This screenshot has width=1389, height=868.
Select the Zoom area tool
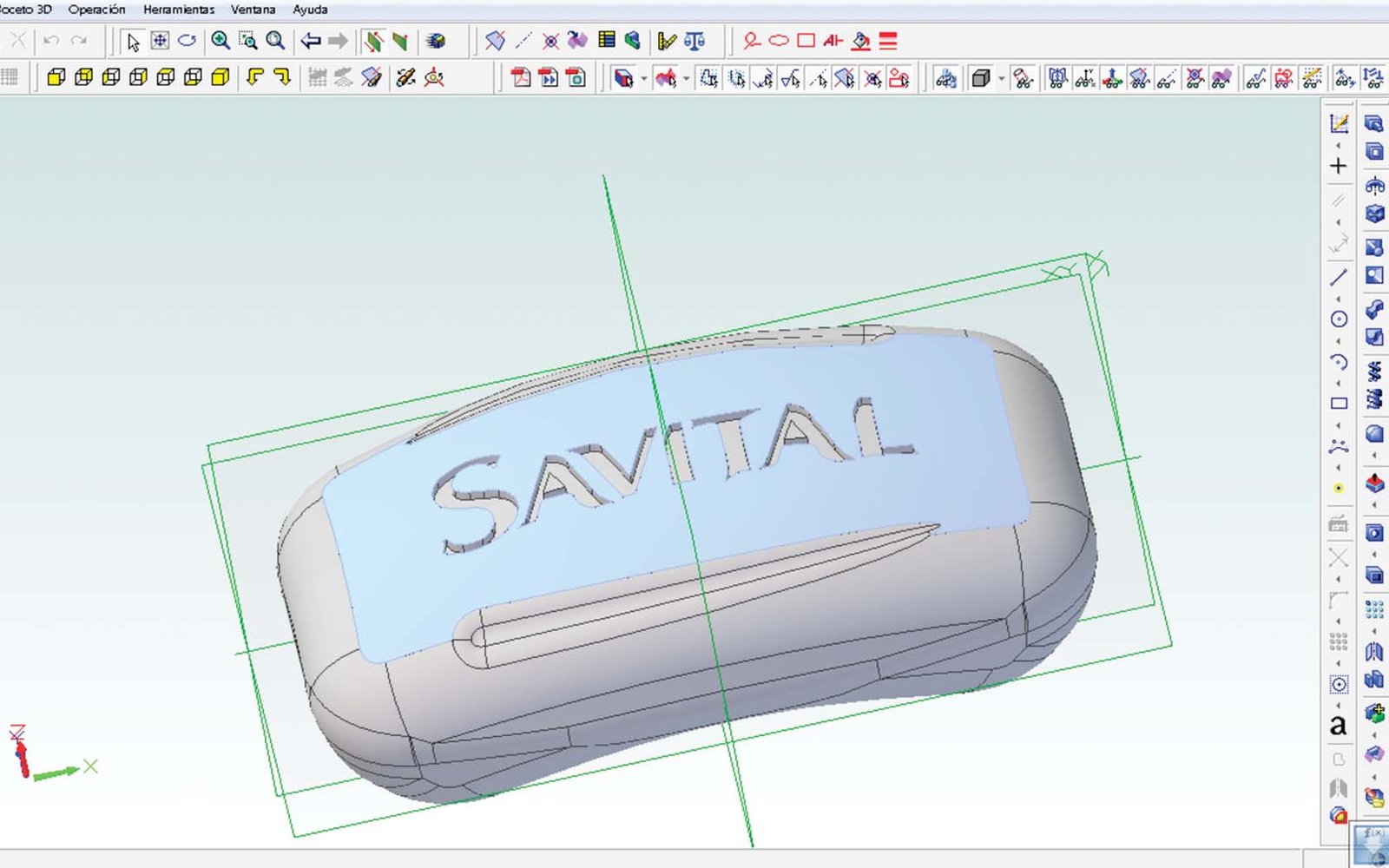[248, 41]
